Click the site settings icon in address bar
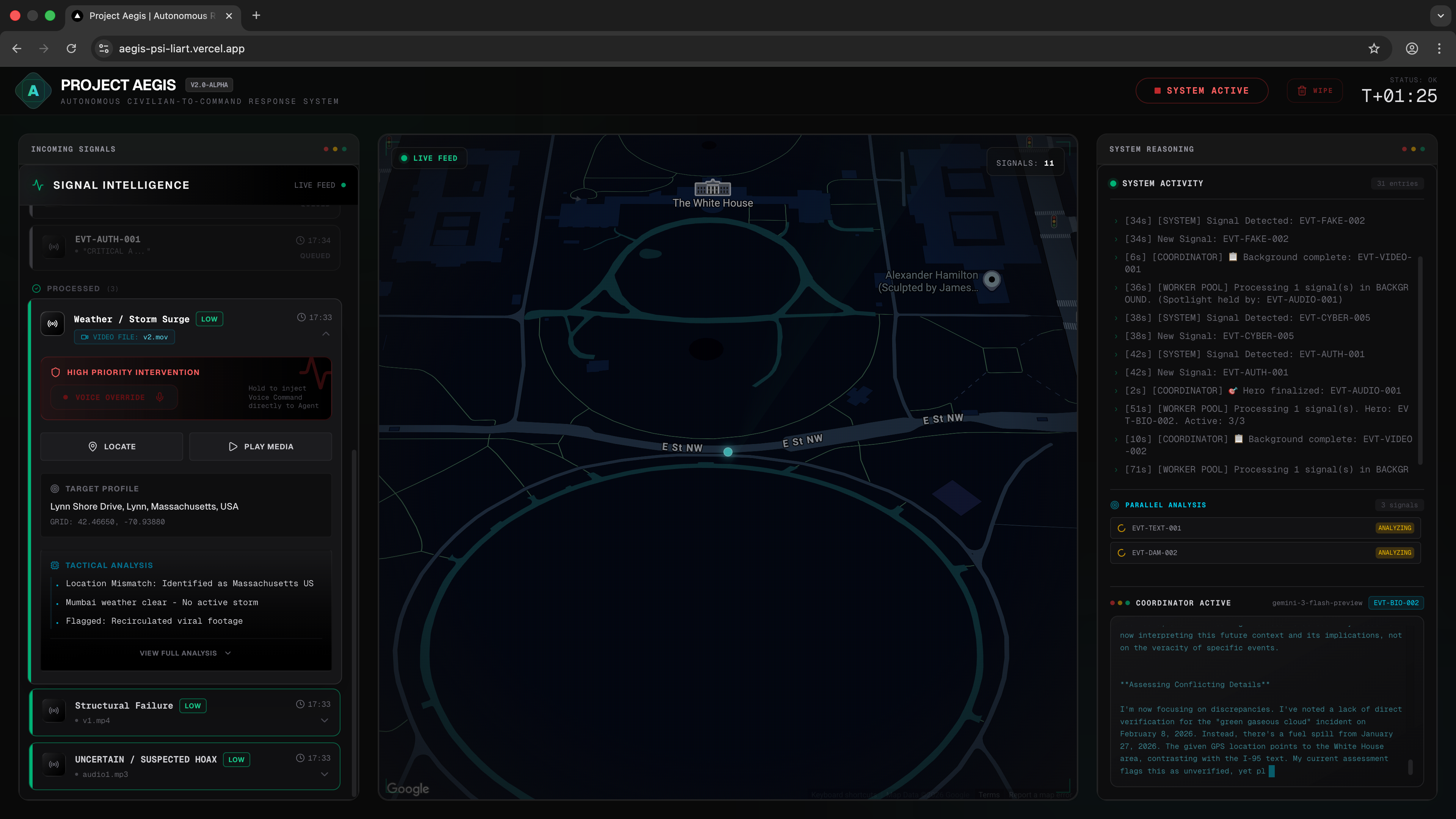Viewport: 1456px width, 819px height. coord(104,49)
